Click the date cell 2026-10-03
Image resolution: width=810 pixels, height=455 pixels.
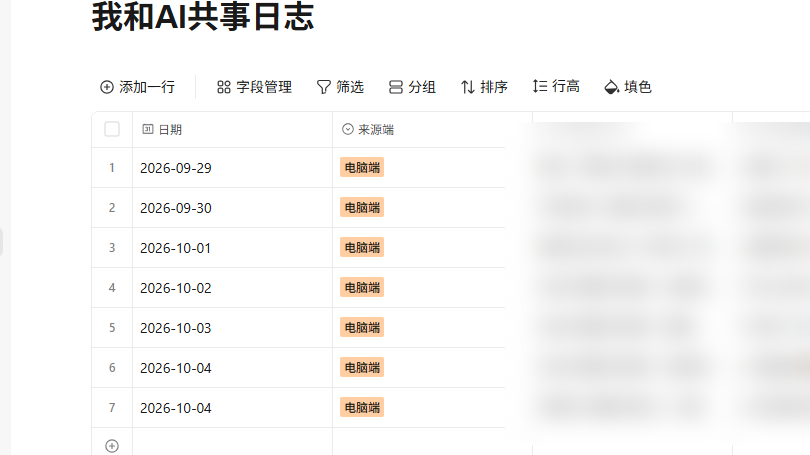(232, 328)
